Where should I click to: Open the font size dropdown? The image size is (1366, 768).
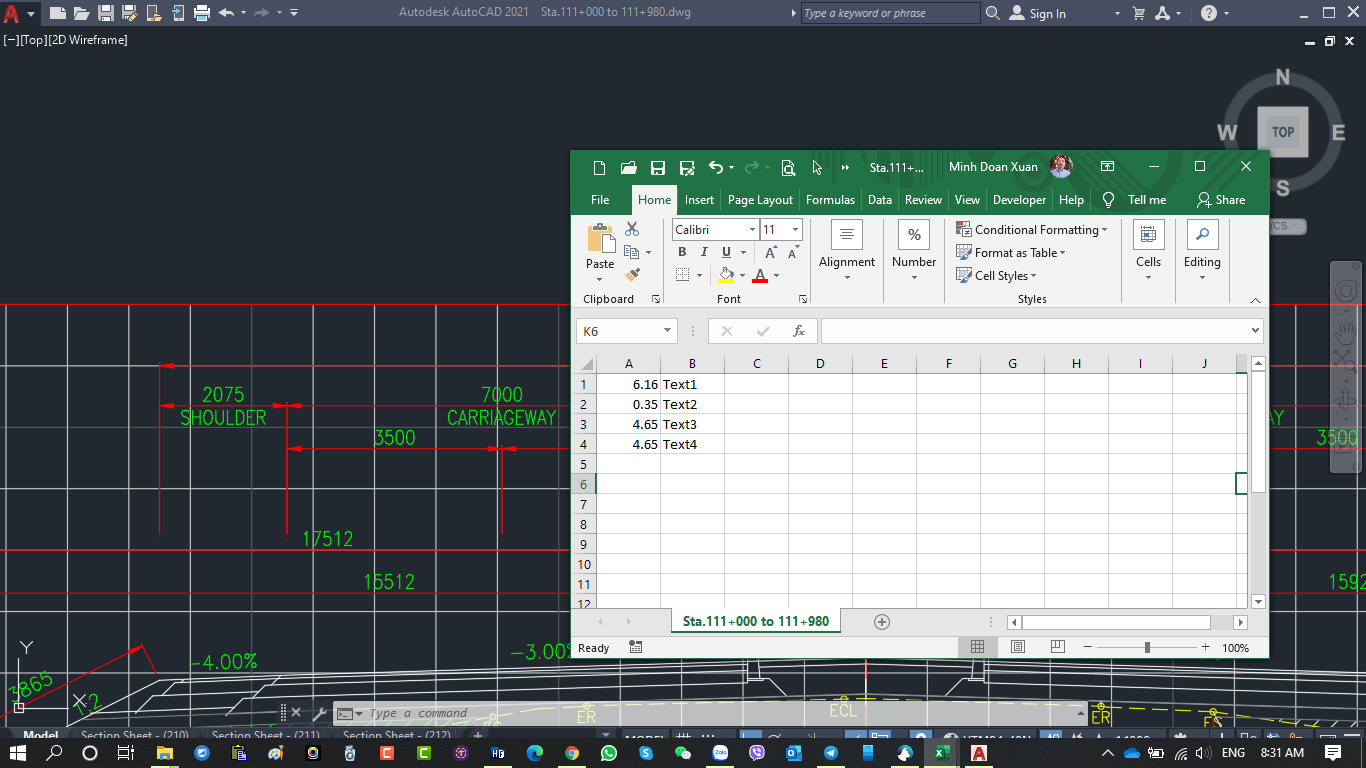click(795, 229)
